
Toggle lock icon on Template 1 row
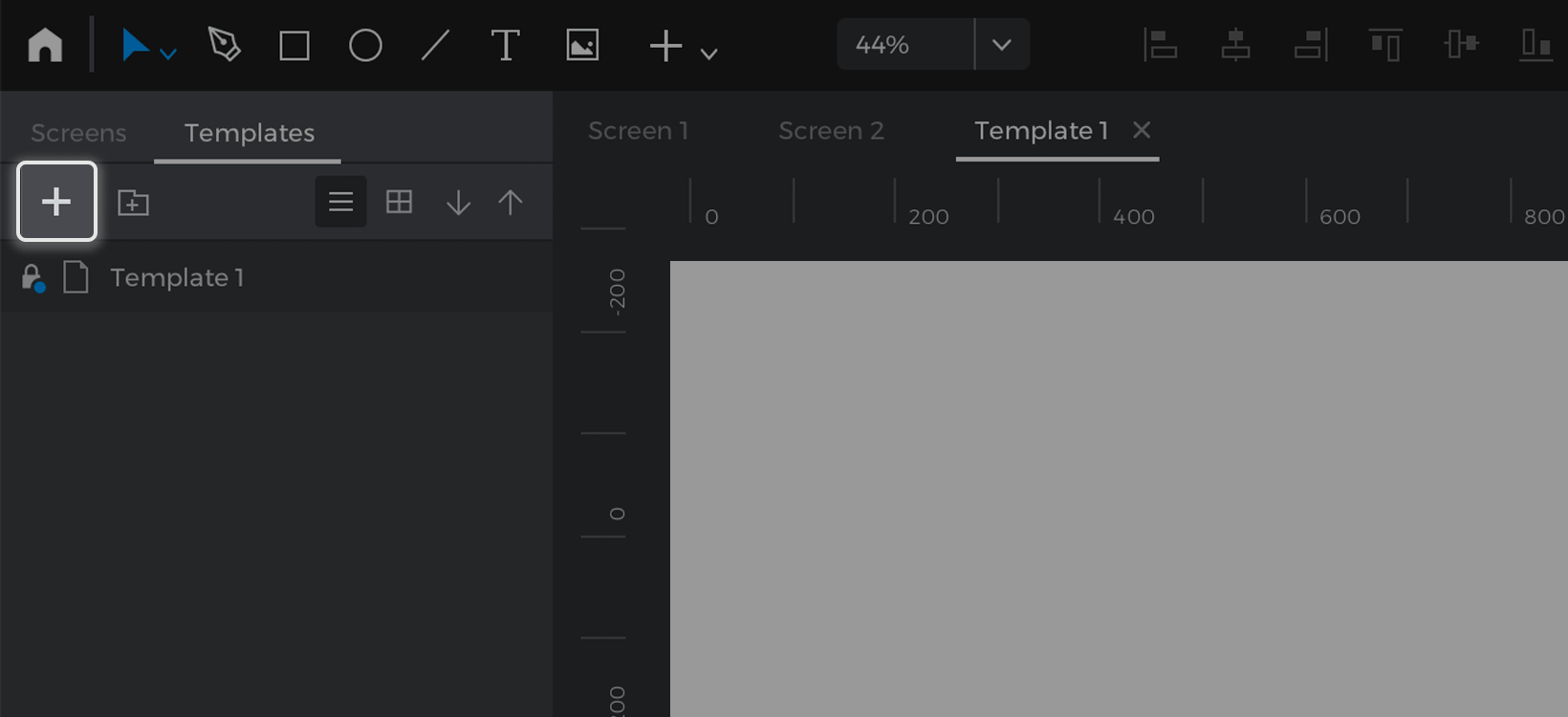click(x=33, y=278)
